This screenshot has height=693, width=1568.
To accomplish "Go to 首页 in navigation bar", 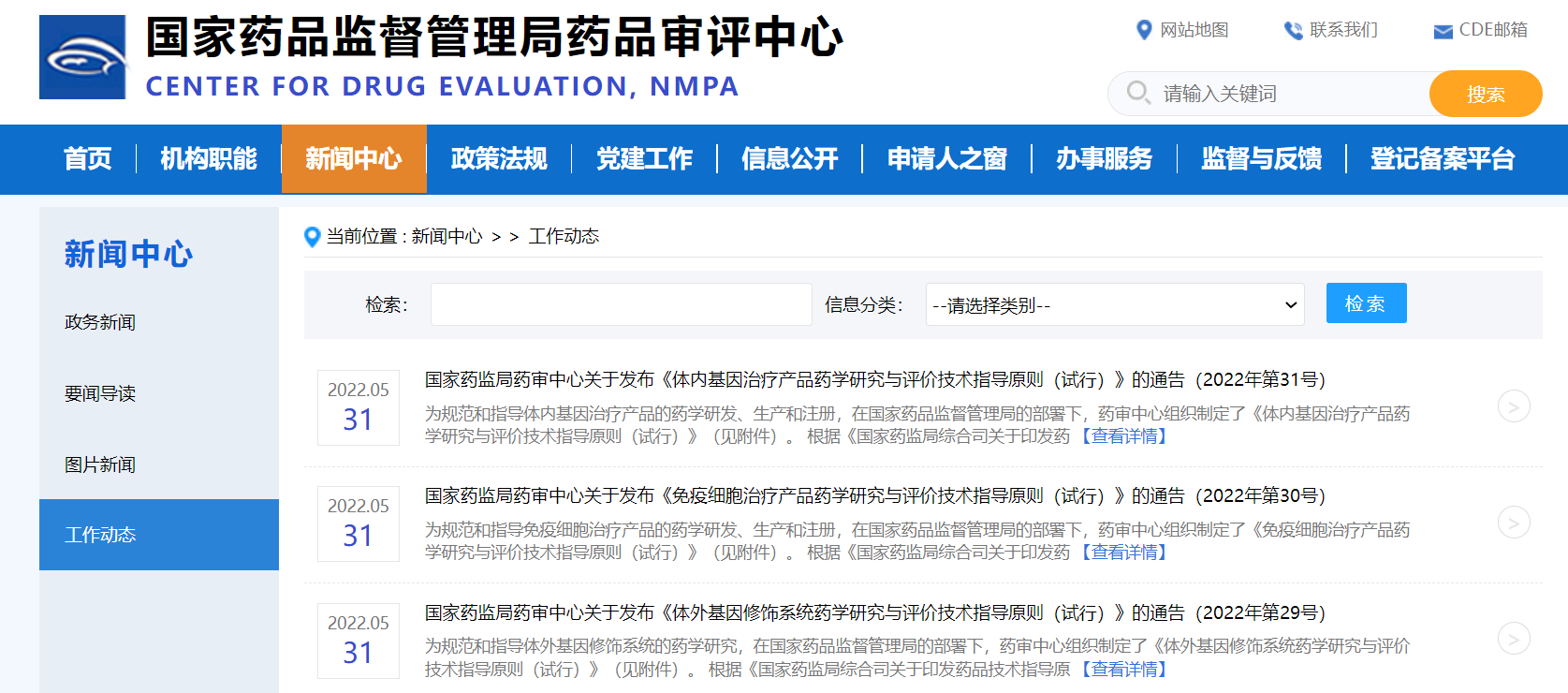I will tap(88, 159).
